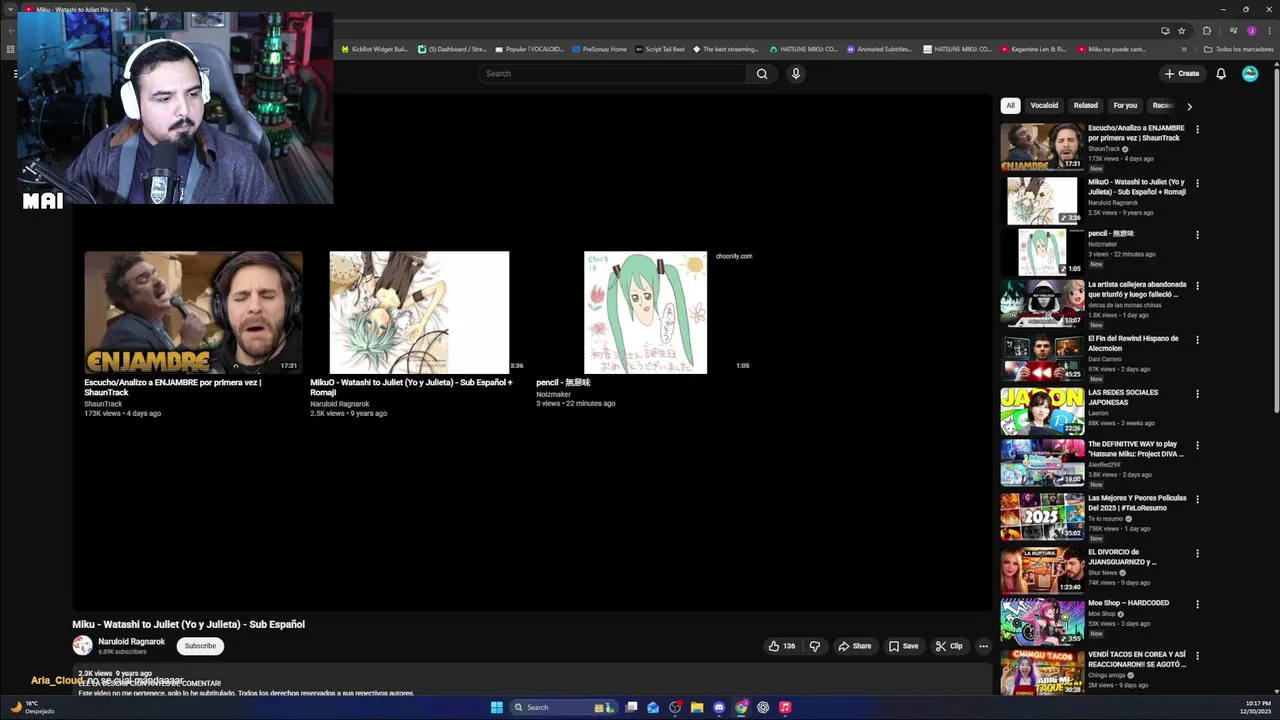Open the weather widget showing Despejado
The height and width of the screenshot is (720, 1280).
pos(32,707)
